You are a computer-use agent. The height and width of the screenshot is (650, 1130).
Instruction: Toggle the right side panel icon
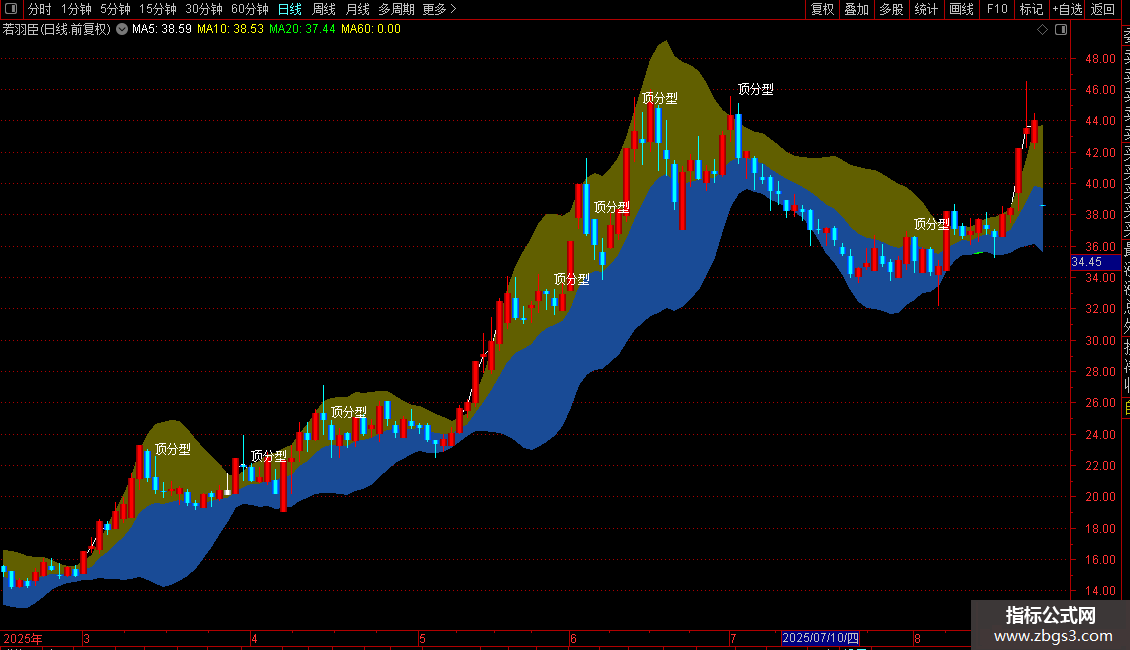pos(1061,30)
